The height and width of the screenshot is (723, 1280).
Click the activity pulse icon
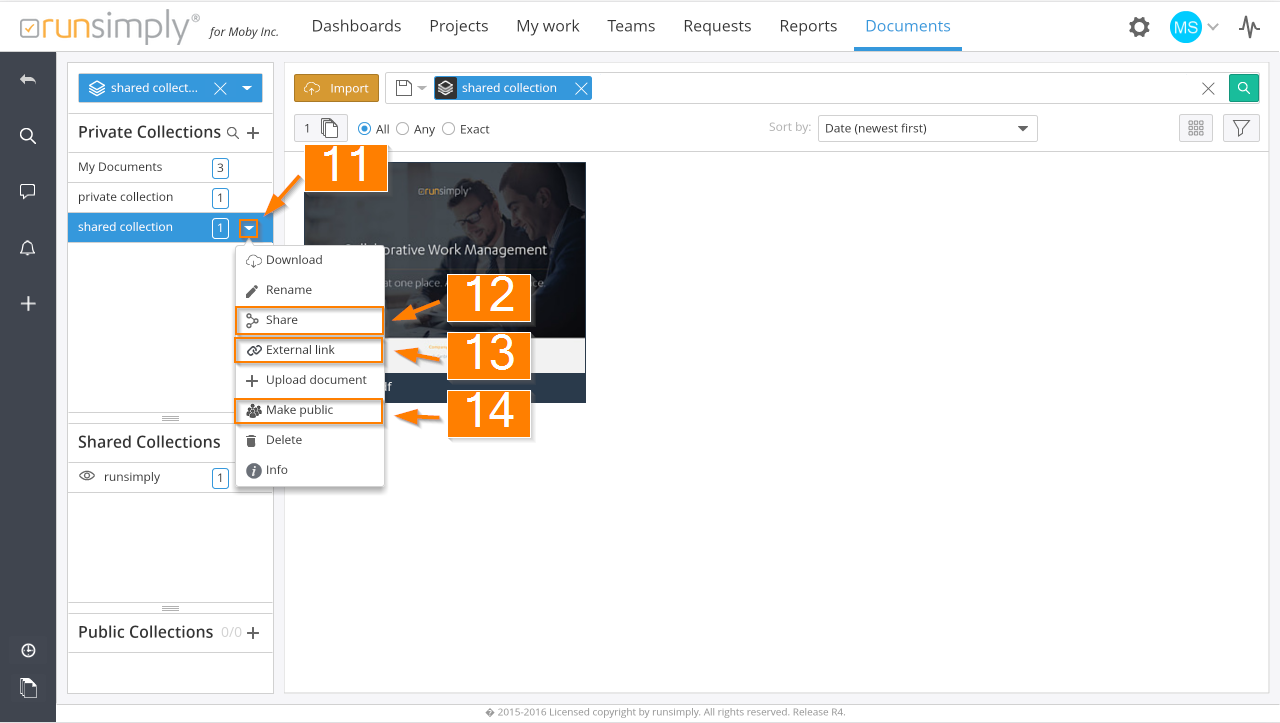(1249, 27)
